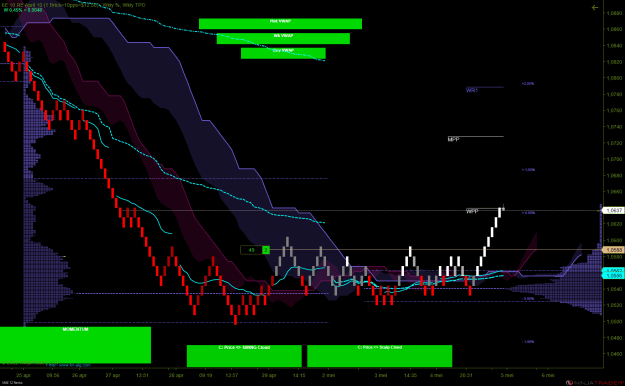
Task: Click the green order marker box reading 49
Action: click(x=252, y=250)
